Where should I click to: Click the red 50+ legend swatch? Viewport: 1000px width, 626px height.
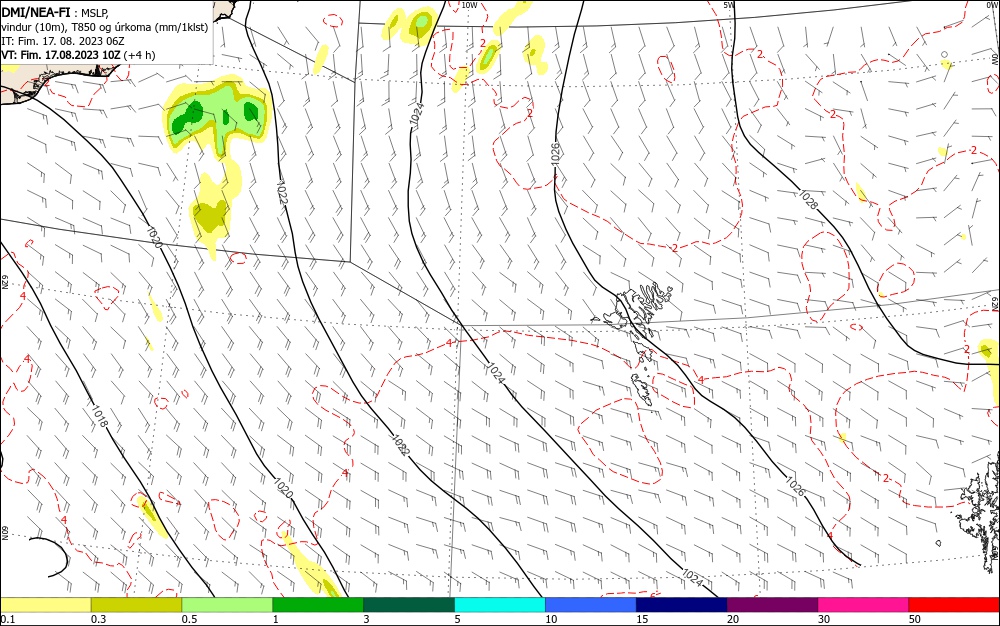[x=954, y=605]
